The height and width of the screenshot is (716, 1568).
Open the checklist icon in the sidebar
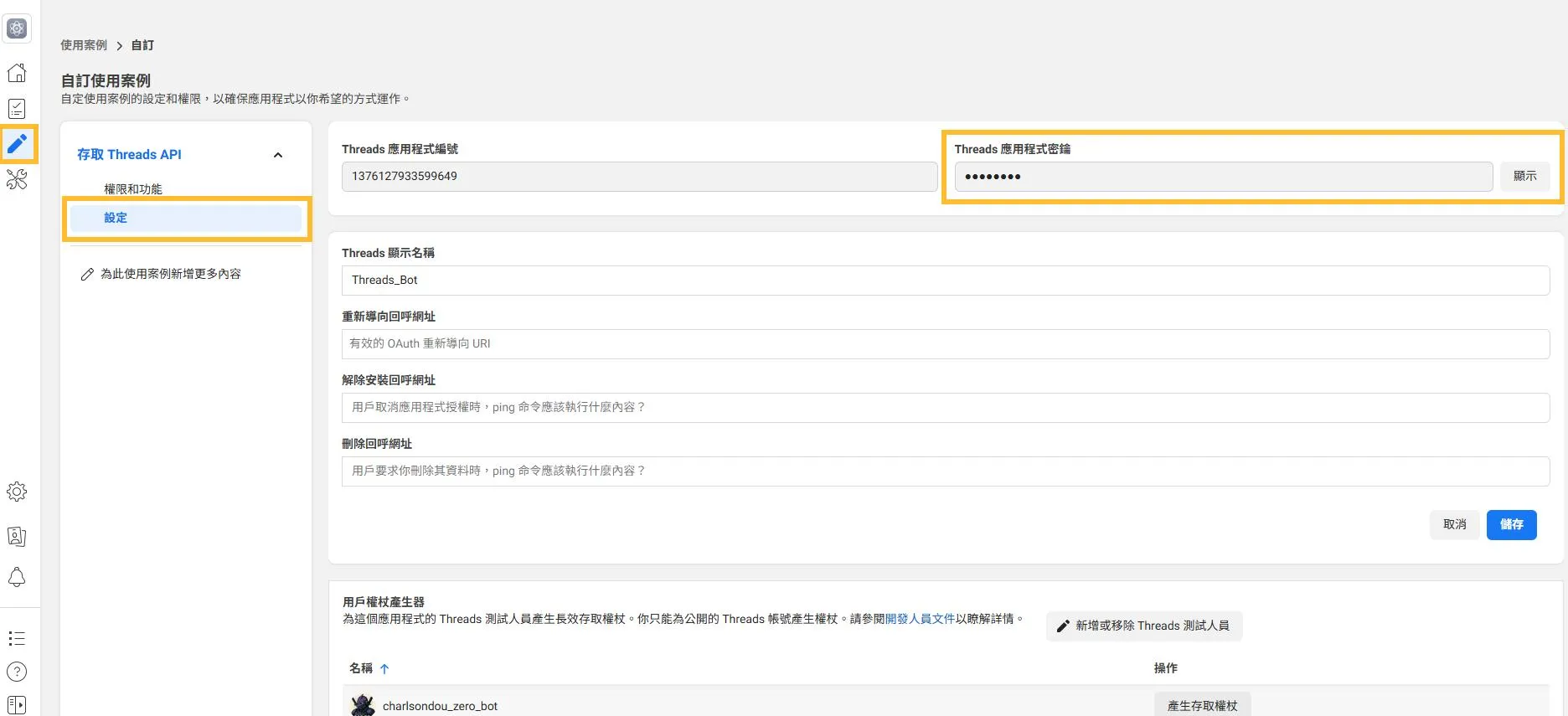(x=17, y=109)
